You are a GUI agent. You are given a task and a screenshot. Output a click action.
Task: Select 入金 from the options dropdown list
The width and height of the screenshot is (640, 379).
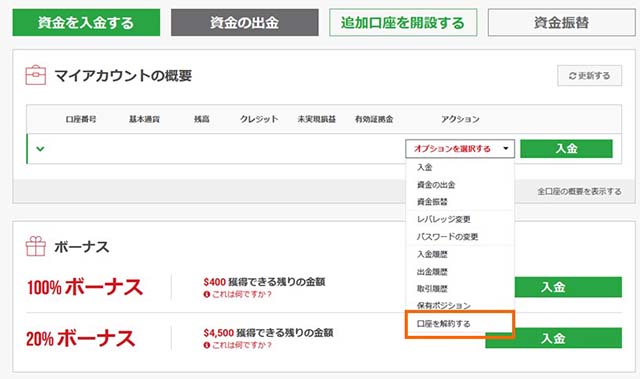(424, 167)
